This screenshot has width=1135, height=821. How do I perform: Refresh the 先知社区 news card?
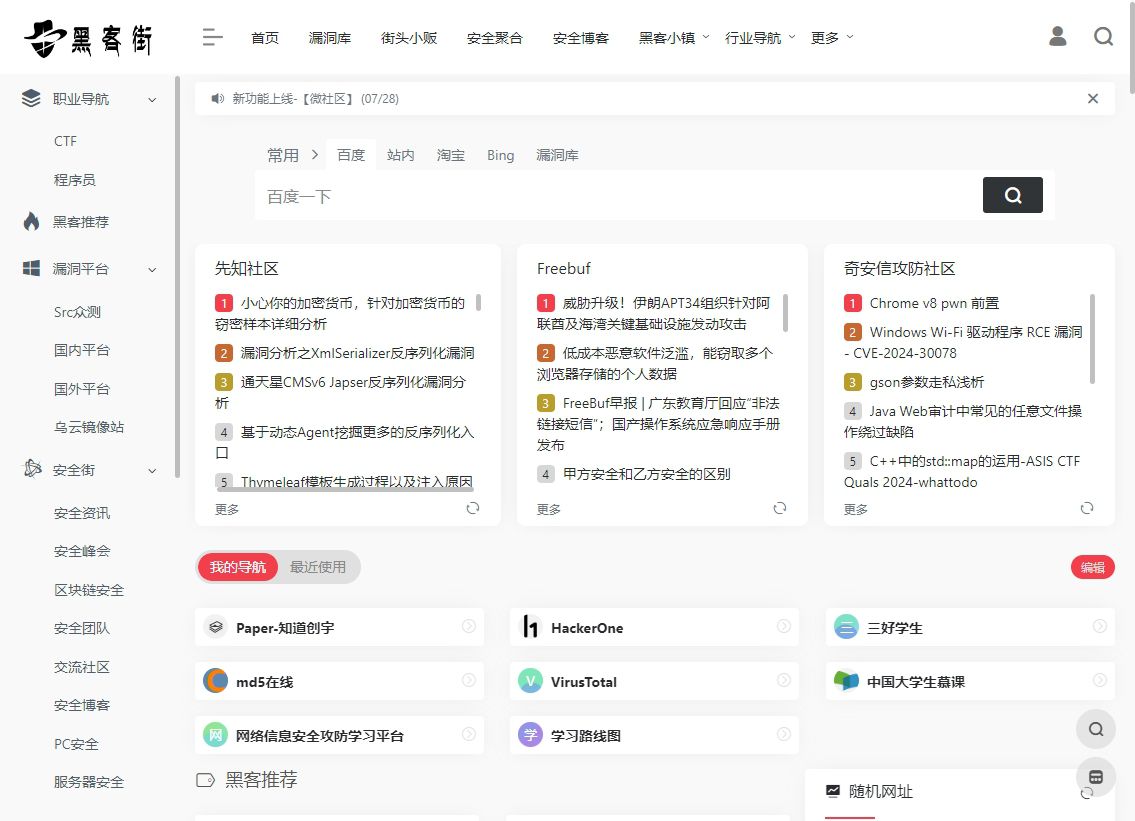473,508
